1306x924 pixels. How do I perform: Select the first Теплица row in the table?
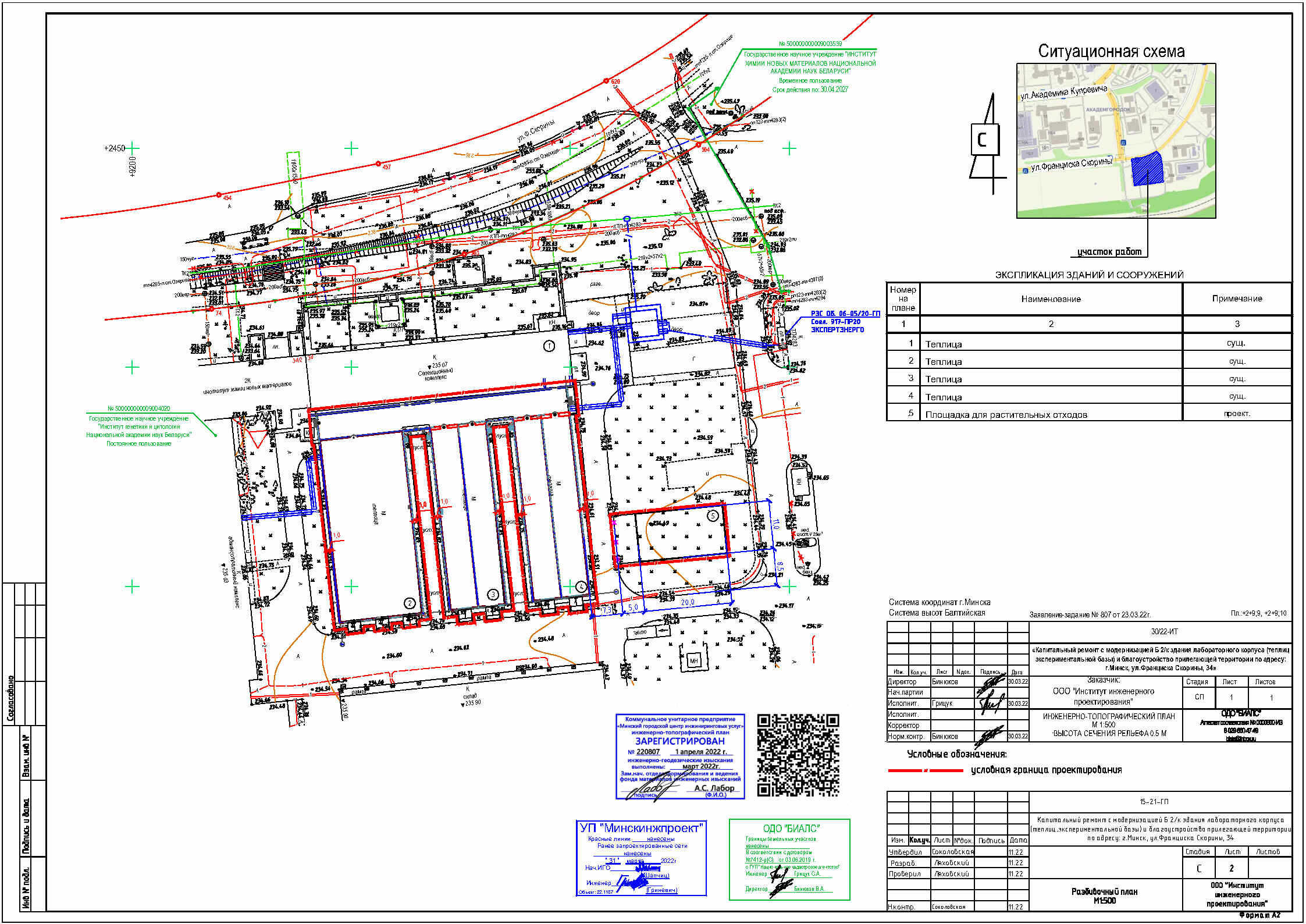(944, 344)
